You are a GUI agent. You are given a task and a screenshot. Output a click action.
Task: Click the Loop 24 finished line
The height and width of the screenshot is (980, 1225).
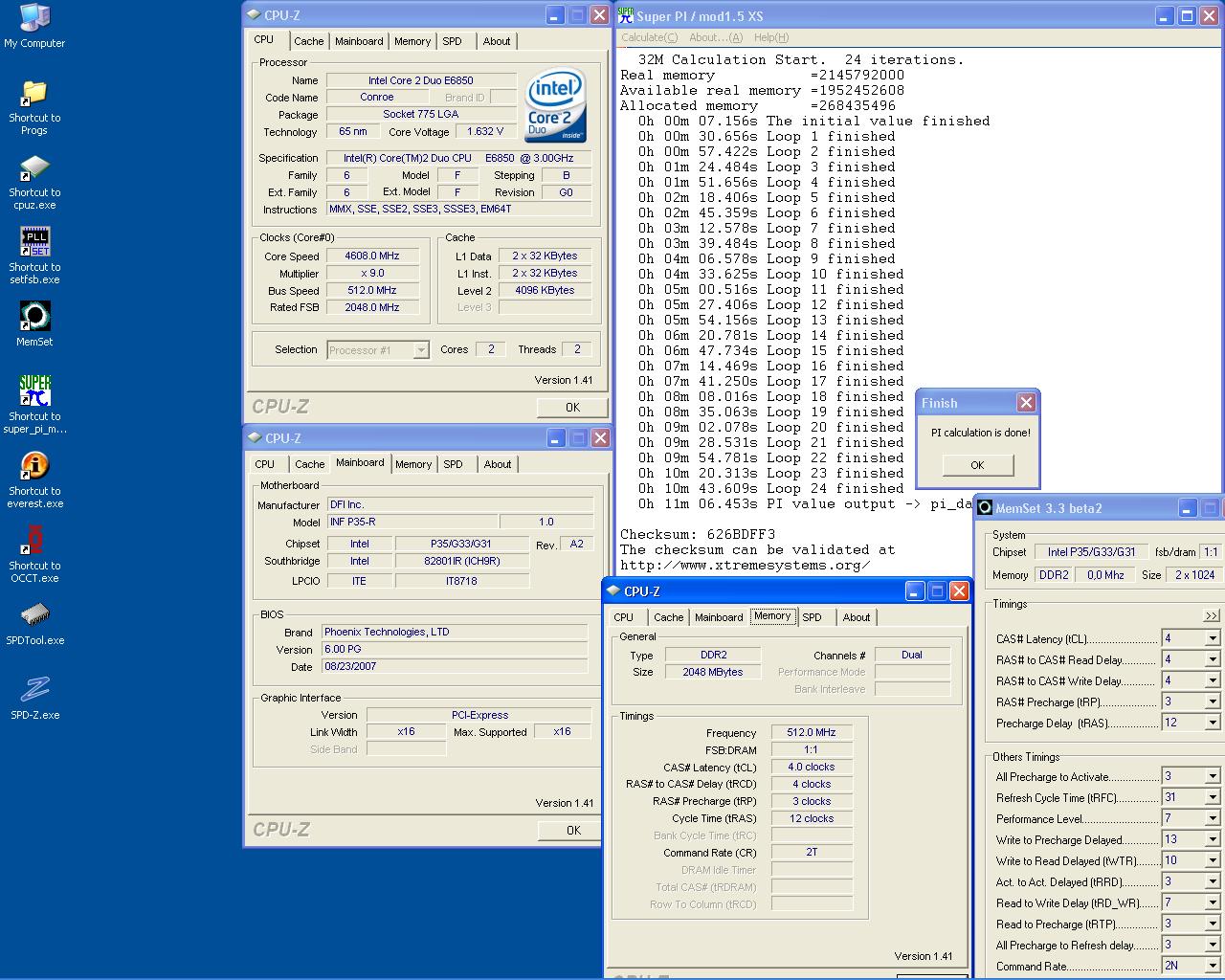point(771,488)
